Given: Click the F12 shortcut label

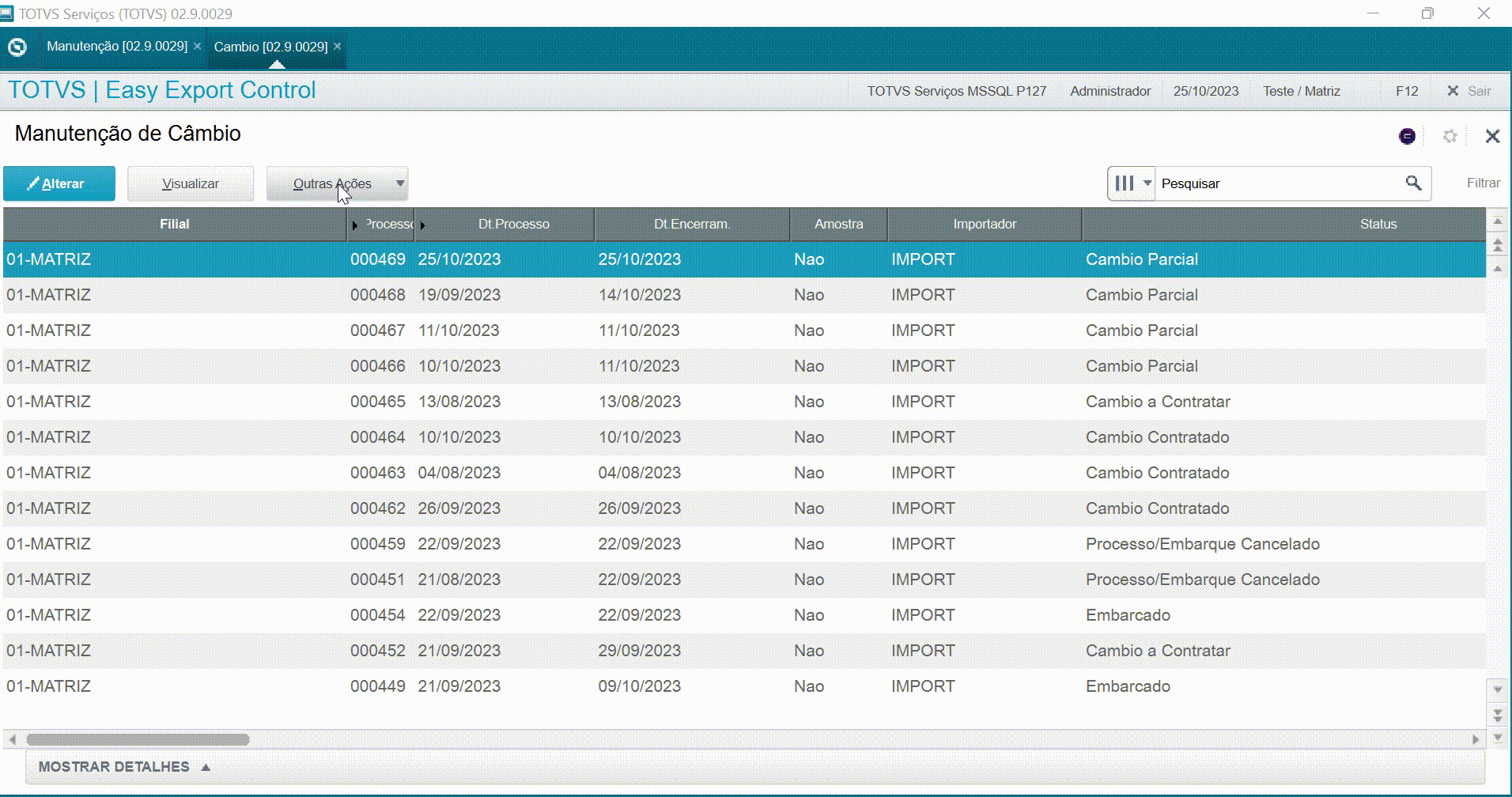Looking at the screenshot, I should [x=1407, y=91].
